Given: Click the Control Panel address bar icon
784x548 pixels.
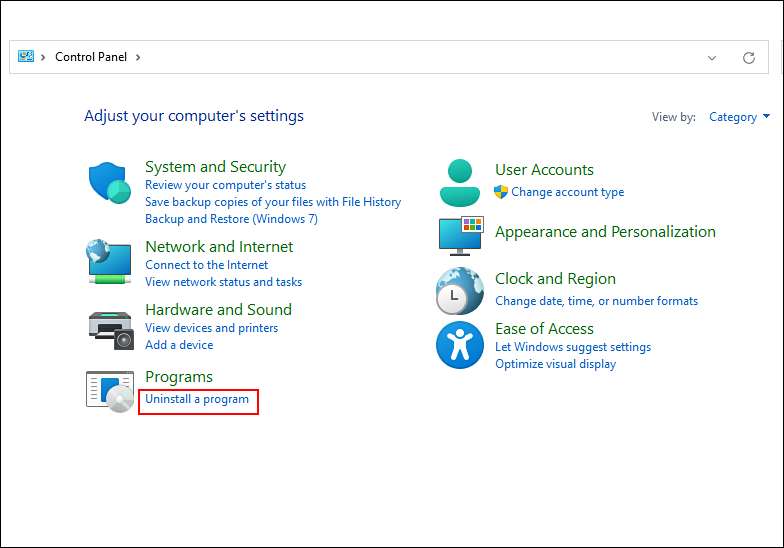Looking at the screenshot, I should [26, 56].
